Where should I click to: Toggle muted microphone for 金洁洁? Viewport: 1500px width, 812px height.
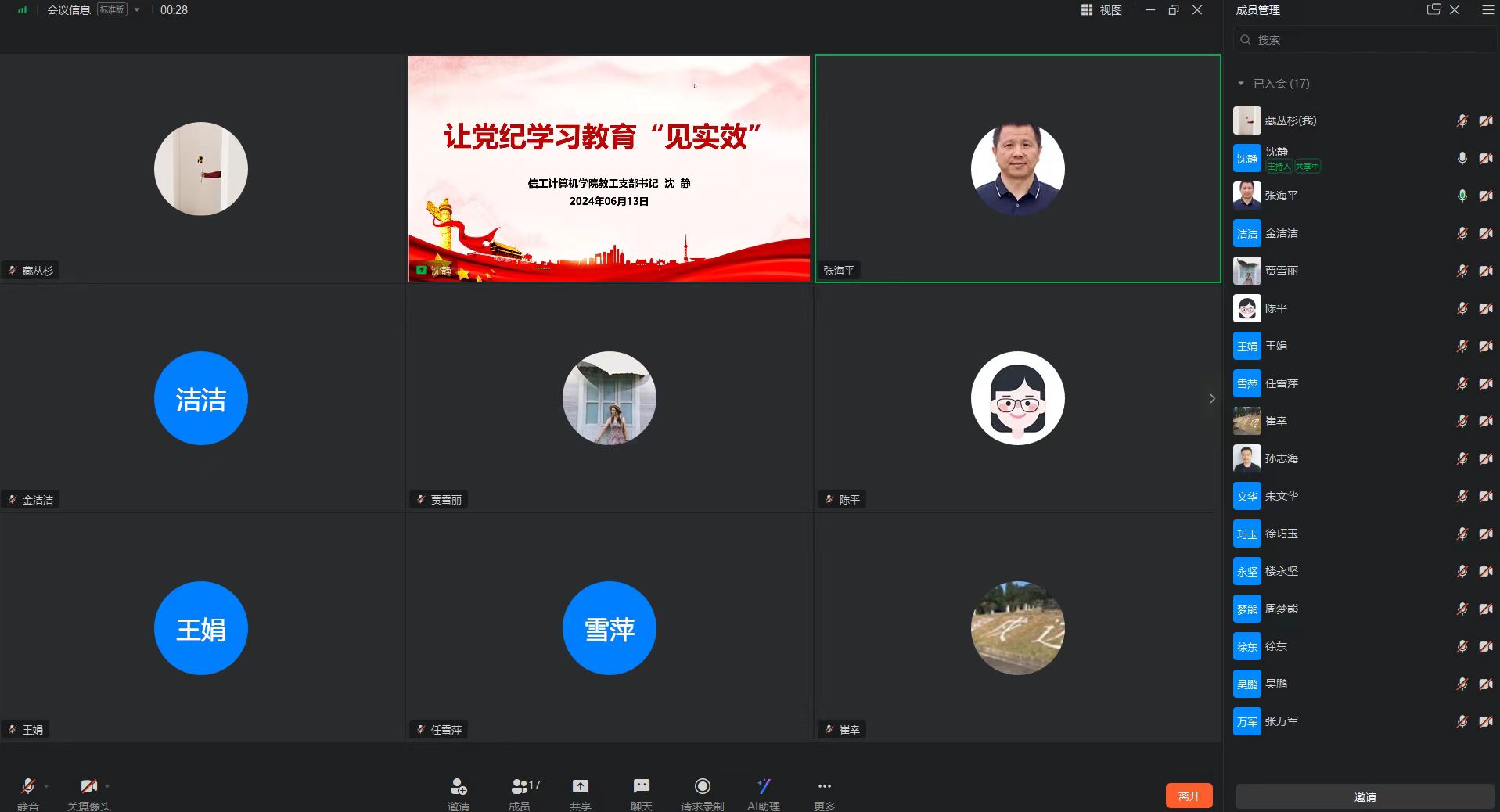[x=1462, y=233]
